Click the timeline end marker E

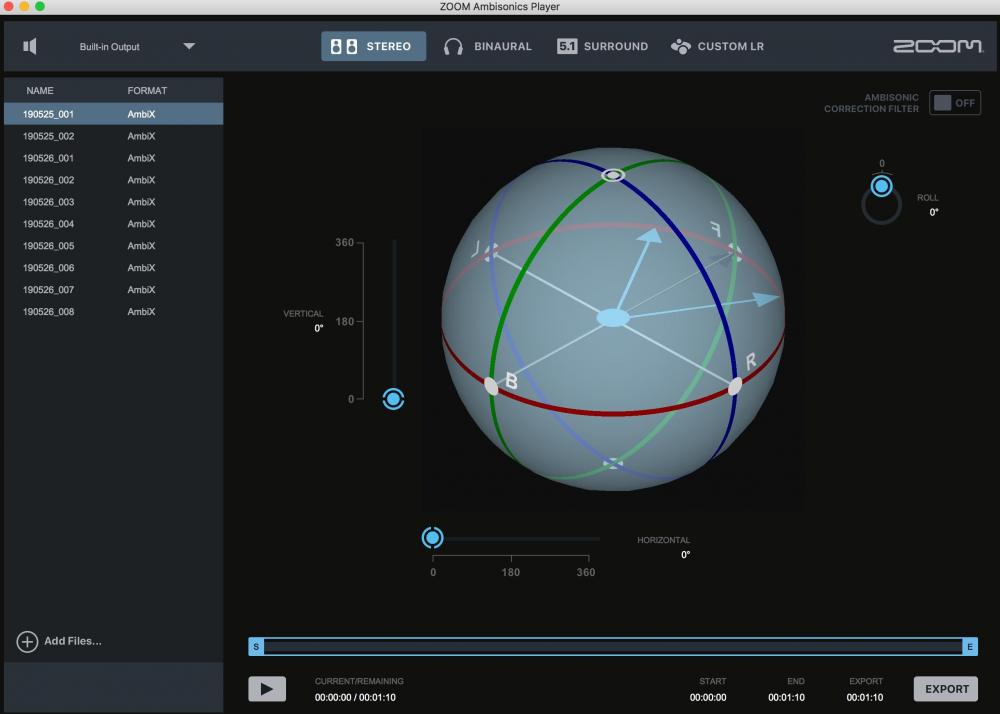pyautogui.click(x=969, y=647)
